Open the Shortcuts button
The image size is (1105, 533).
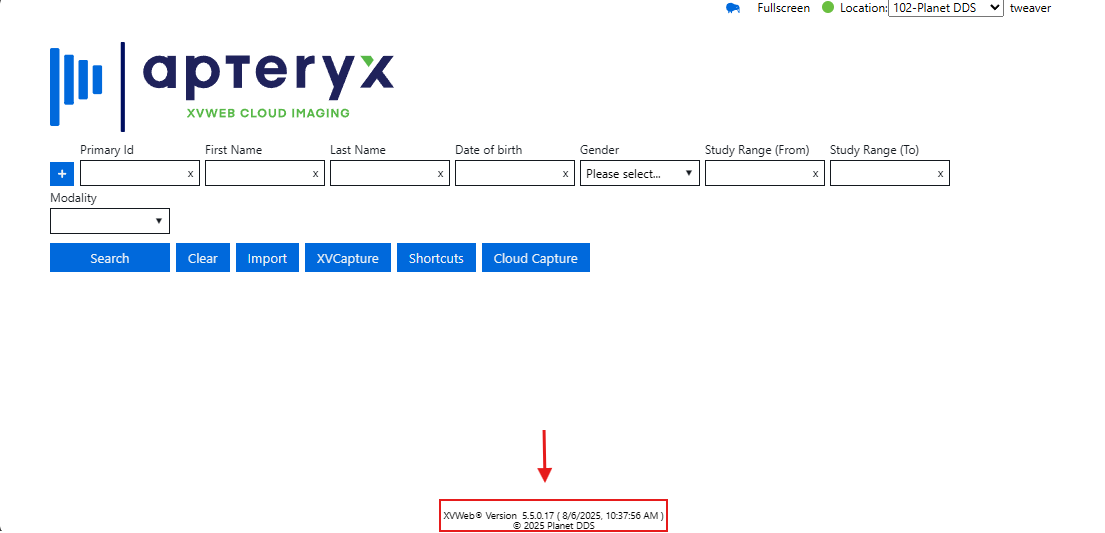[436, 258]
